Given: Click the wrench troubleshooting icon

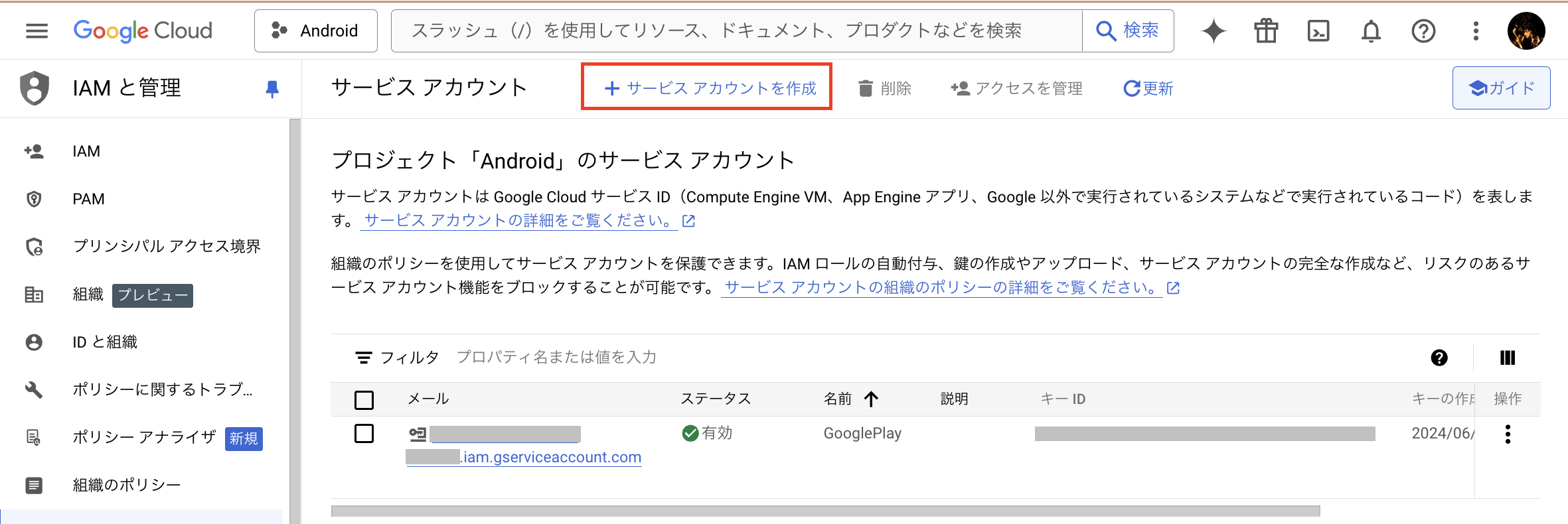Looking at the screenshot, I should point(34,390).
